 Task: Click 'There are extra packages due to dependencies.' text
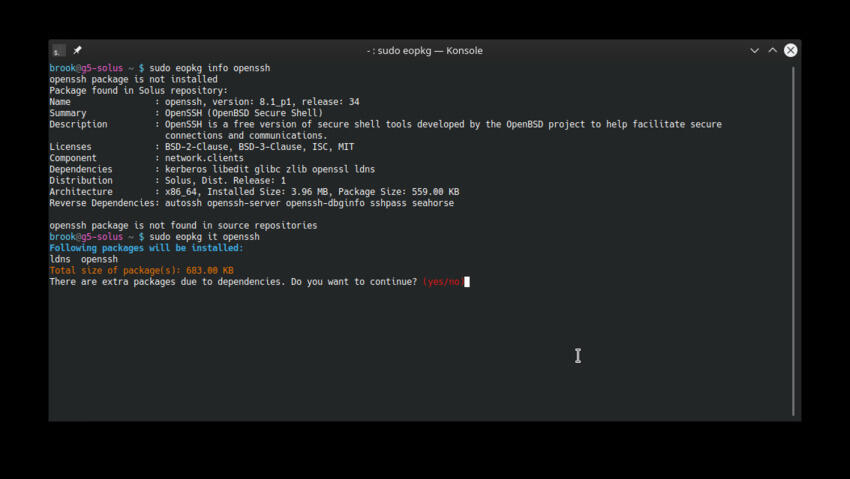click(x=168, y=282)
